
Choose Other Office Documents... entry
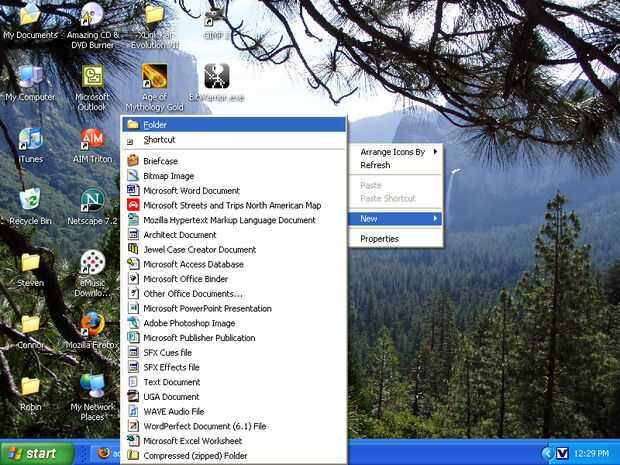point(234,294)
